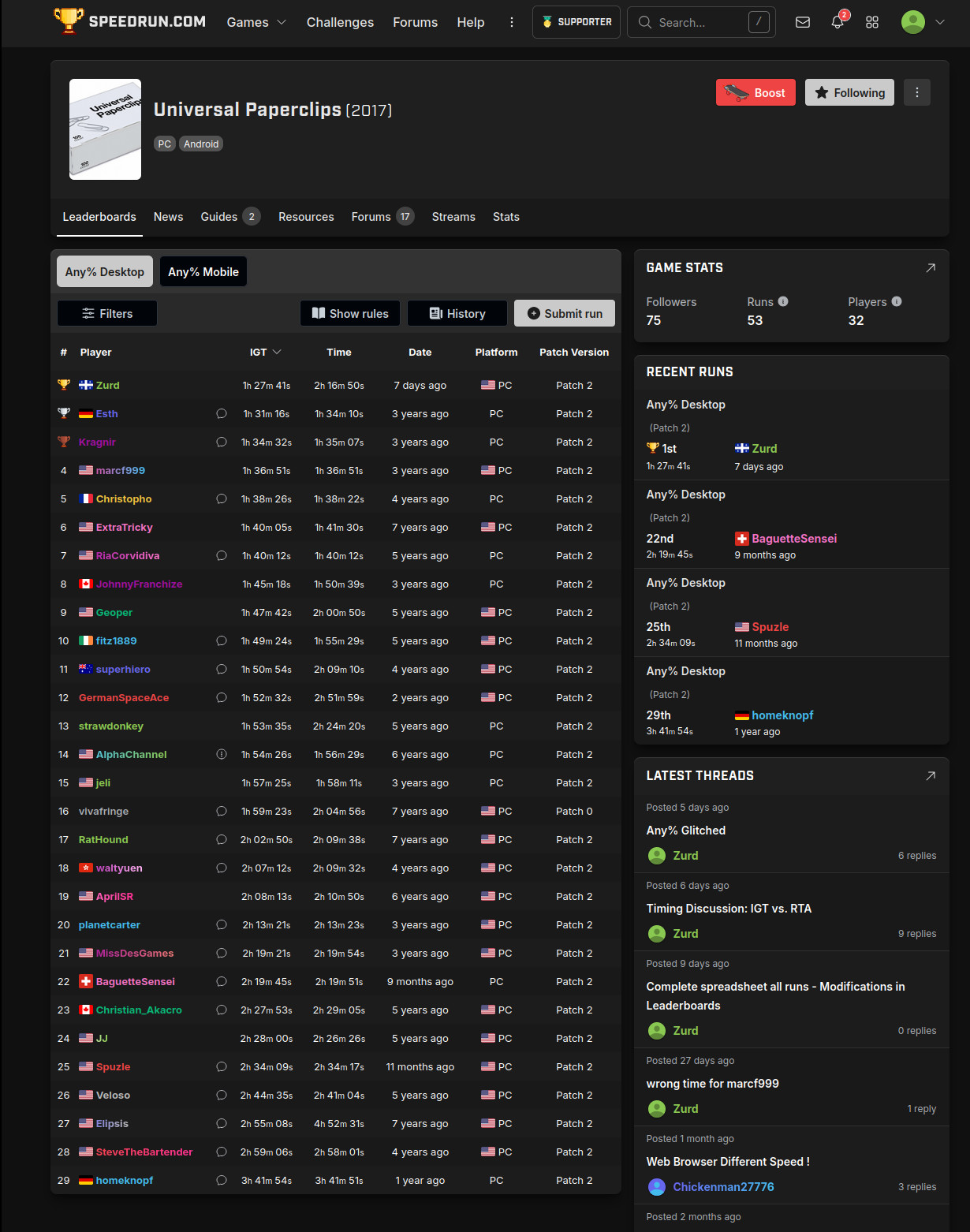Click the info icon on AlphaChannel's run
This screenshot has height=1232, width=970.
222,754
